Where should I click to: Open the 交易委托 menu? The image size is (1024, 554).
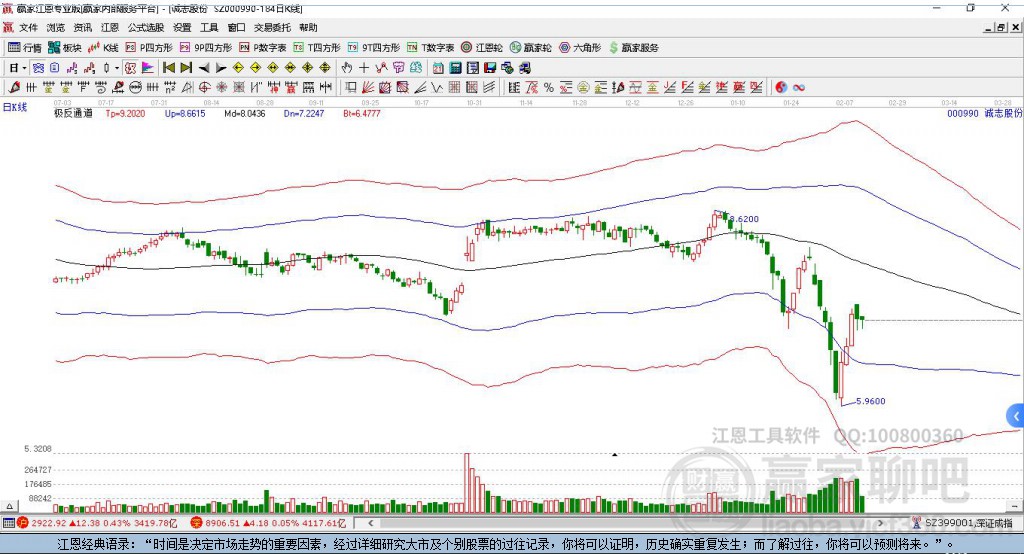[272, 27]
